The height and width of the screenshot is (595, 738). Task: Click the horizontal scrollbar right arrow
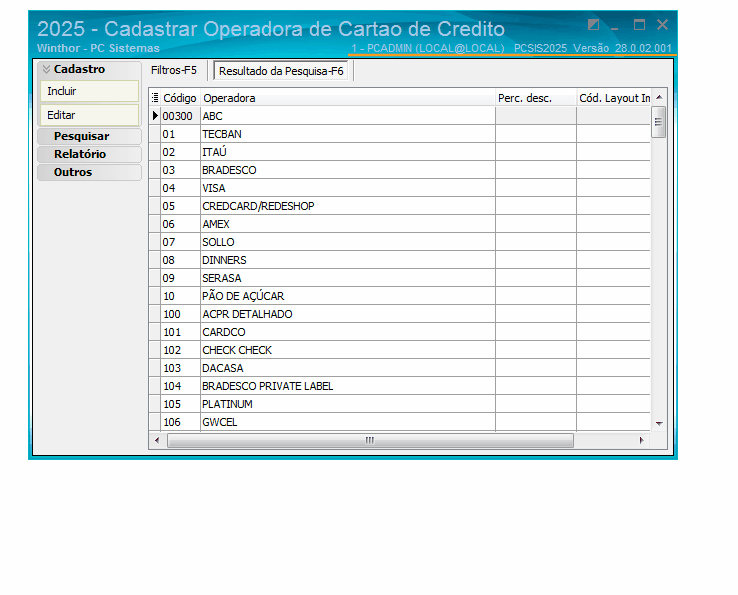pos(641,441)
